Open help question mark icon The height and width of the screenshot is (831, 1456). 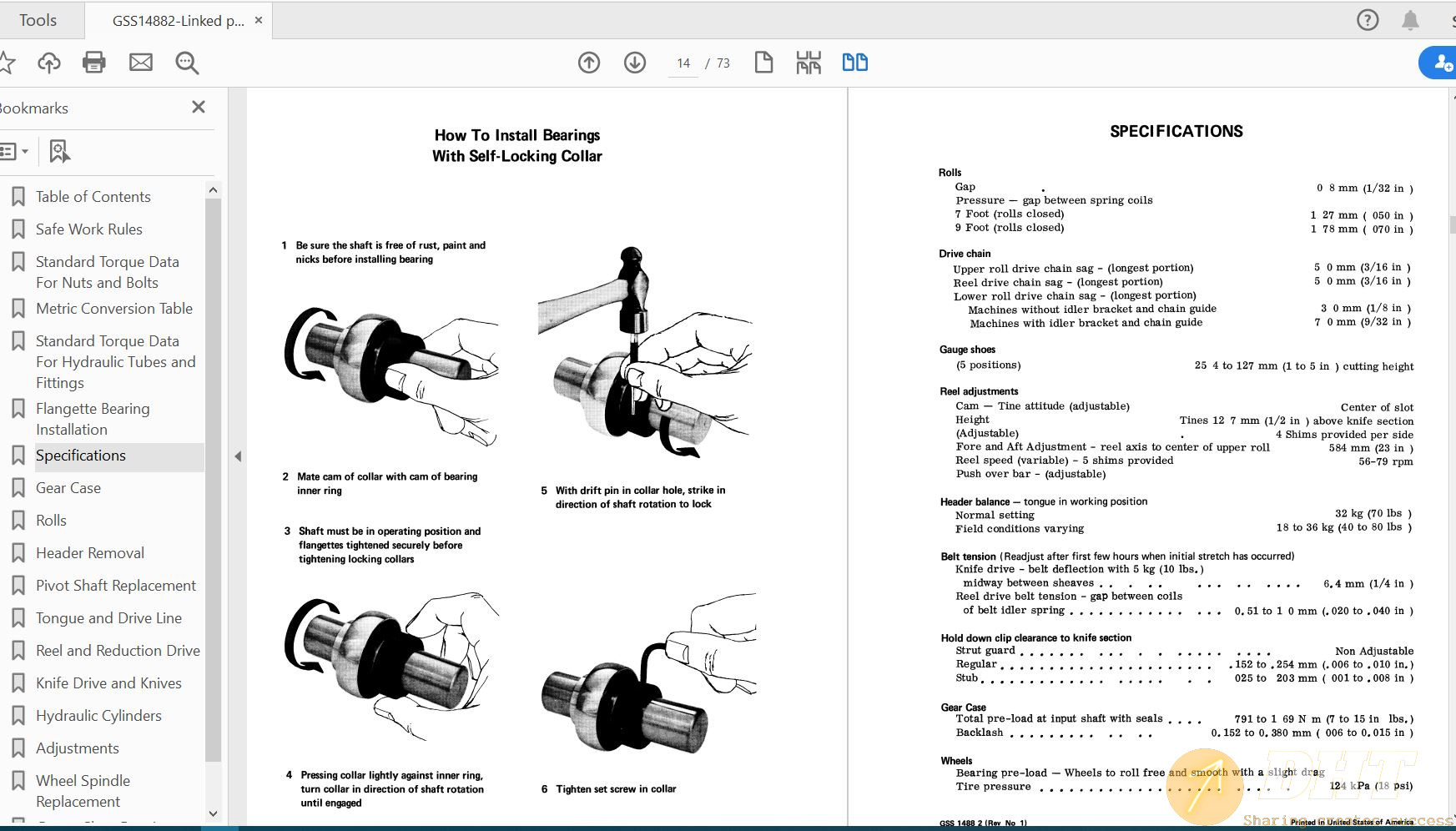tap(1368, 20)
